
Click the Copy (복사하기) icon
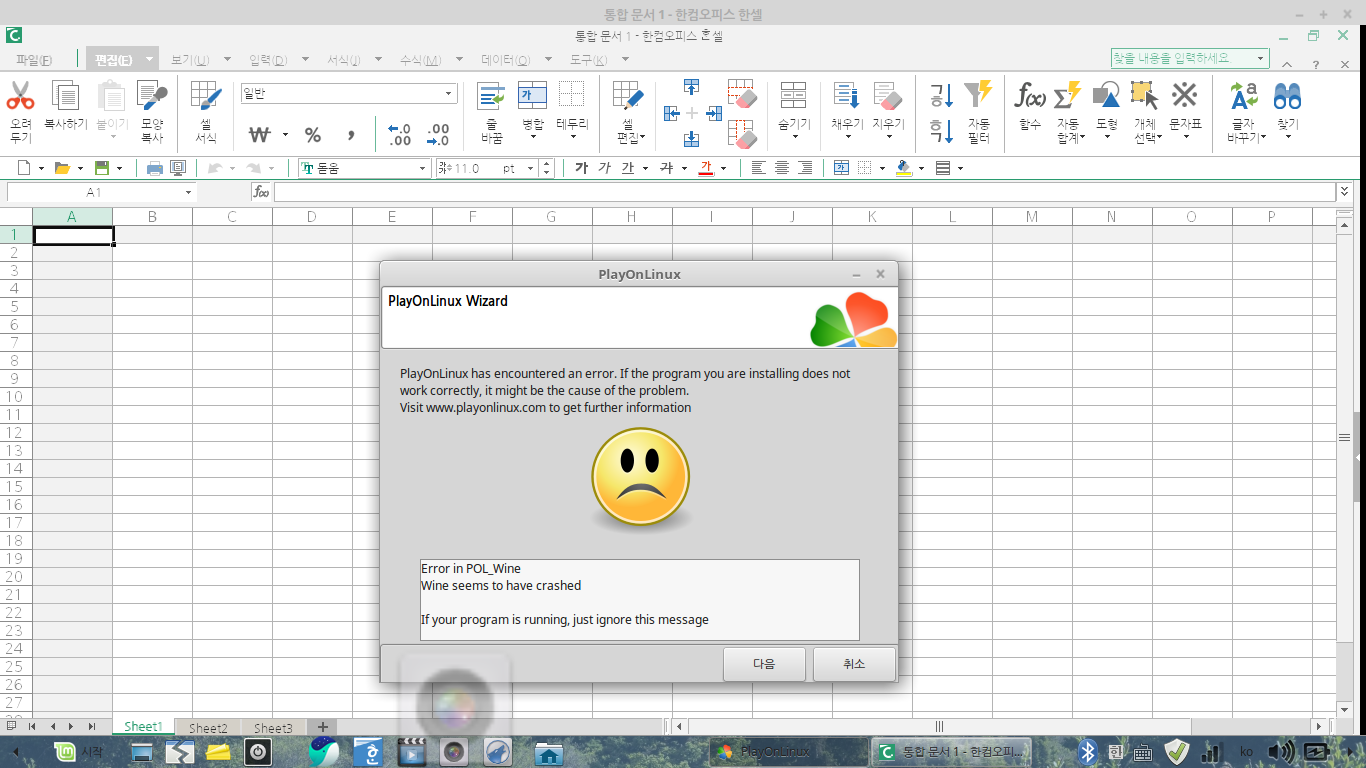[x=66, y=97]
